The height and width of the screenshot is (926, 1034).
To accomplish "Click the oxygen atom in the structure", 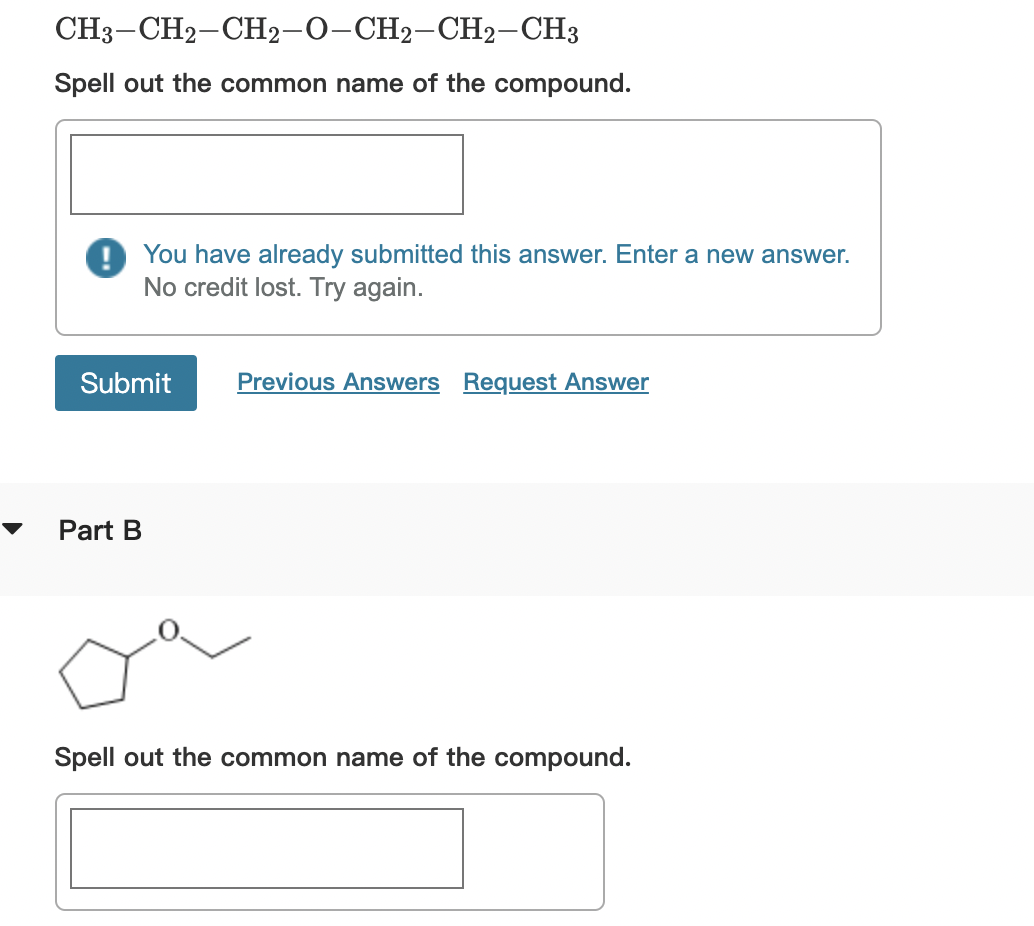I will click(x=168, y=631).
